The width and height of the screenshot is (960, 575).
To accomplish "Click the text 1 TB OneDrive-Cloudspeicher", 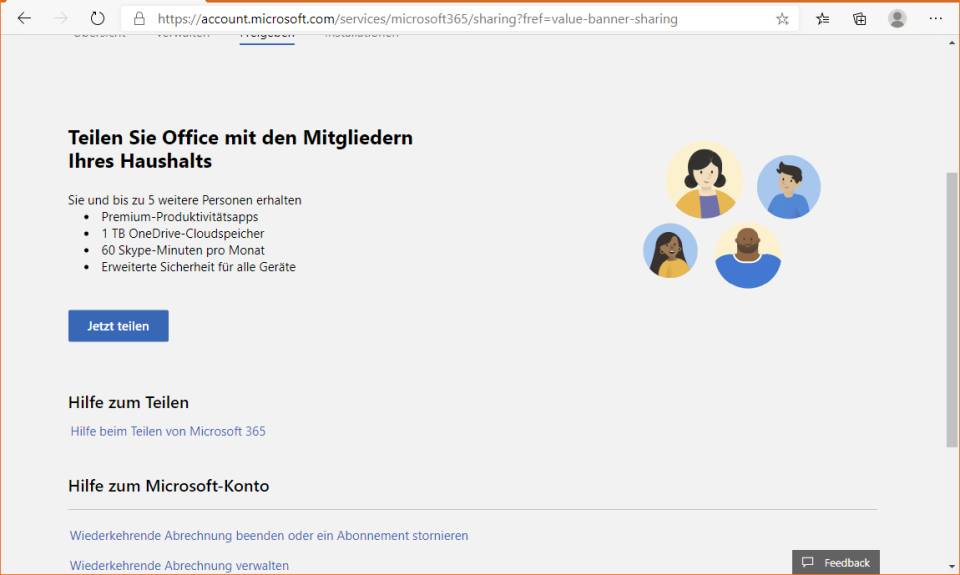I will [182, 233].
